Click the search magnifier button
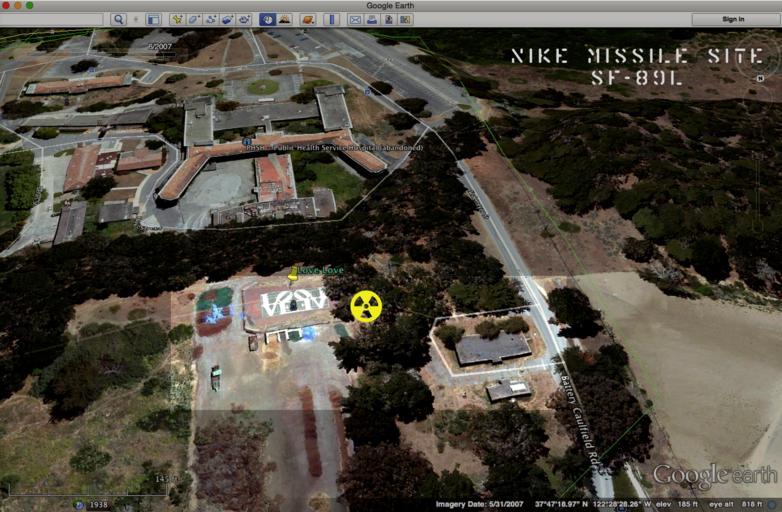This screenshot has width=782, height=512. click(118, 19)
